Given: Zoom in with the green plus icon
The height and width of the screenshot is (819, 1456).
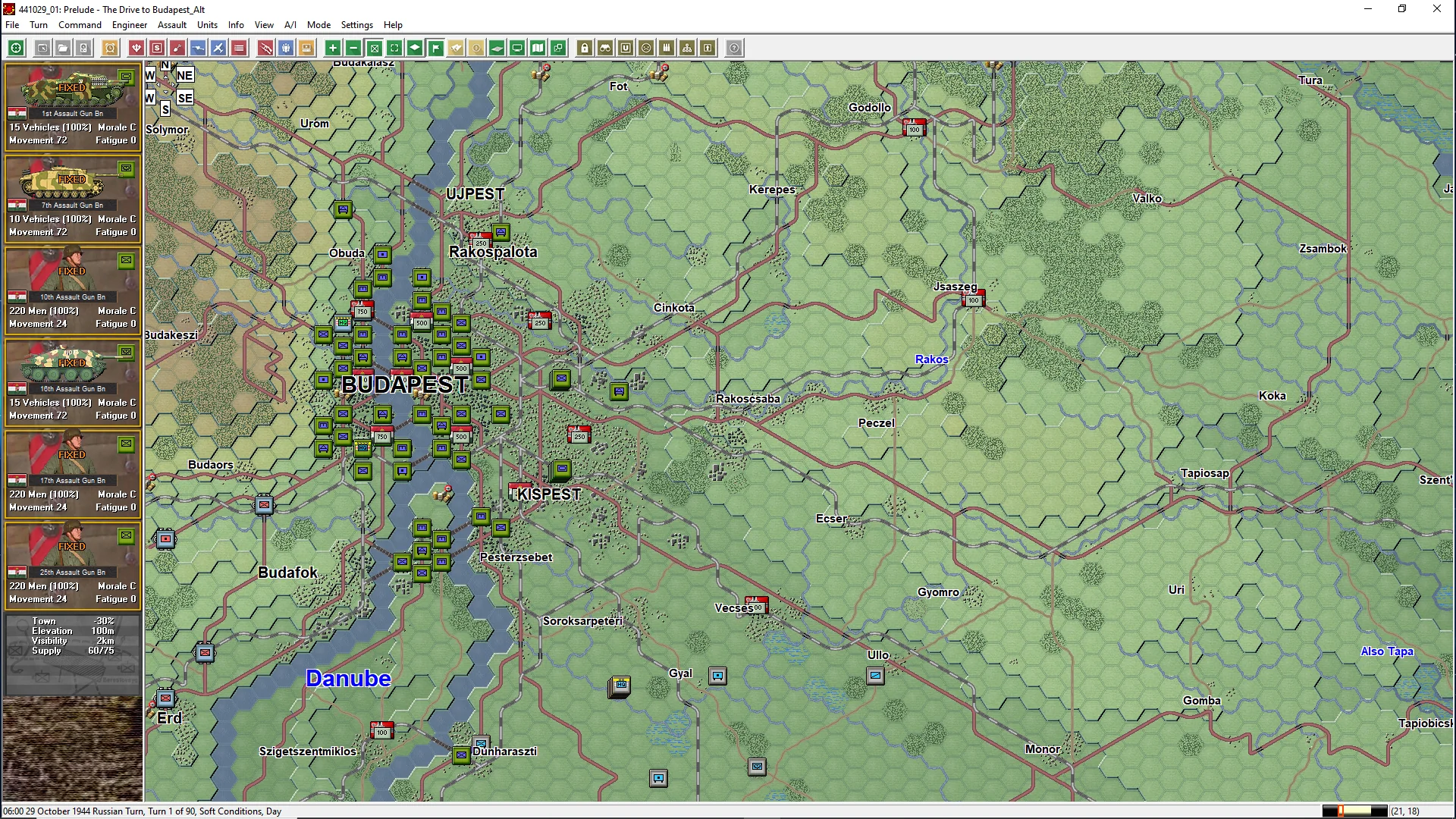Looking at the screenshot, I should point(333,48).
